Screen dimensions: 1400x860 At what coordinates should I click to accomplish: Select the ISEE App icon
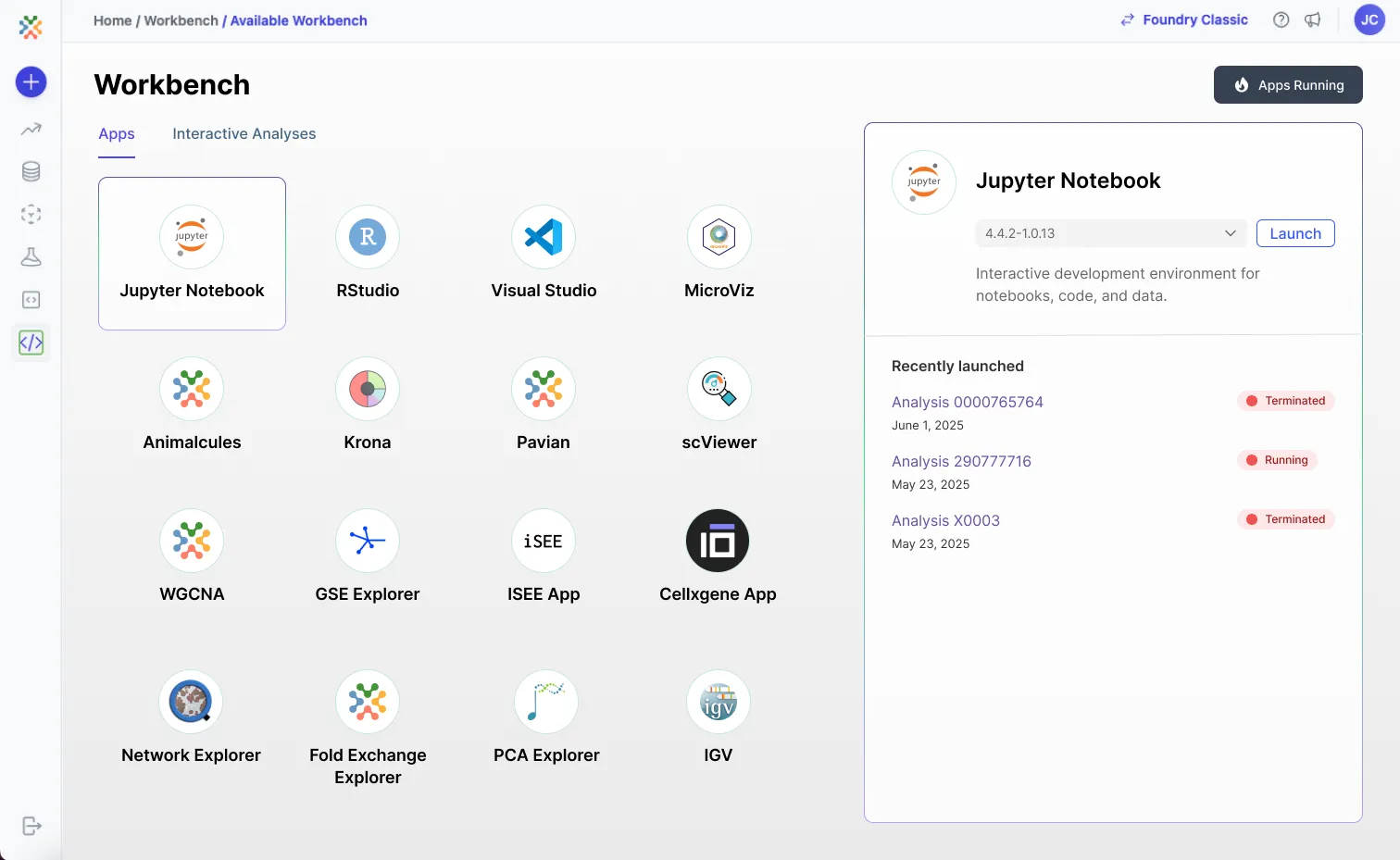tap(544, 541)
